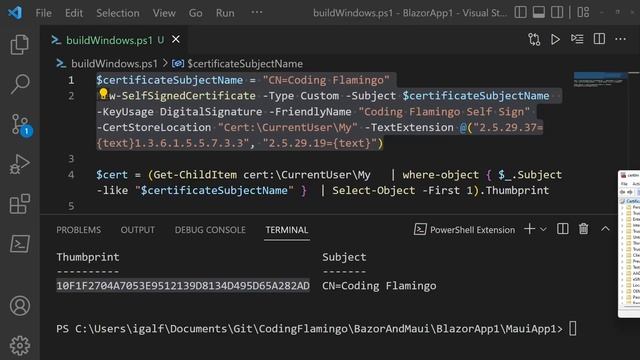The width and height of the screenshot is (640, 360).
Task: Open the Explorer view in activity bar
Action: [19, 44]
